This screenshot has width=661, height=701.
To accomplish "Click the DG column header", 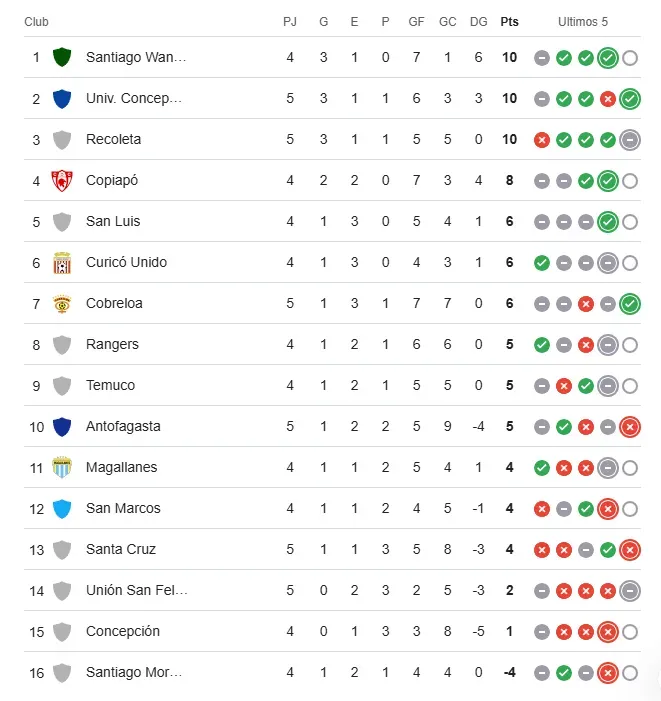I will pyautogui.click(x=478, y=22).
